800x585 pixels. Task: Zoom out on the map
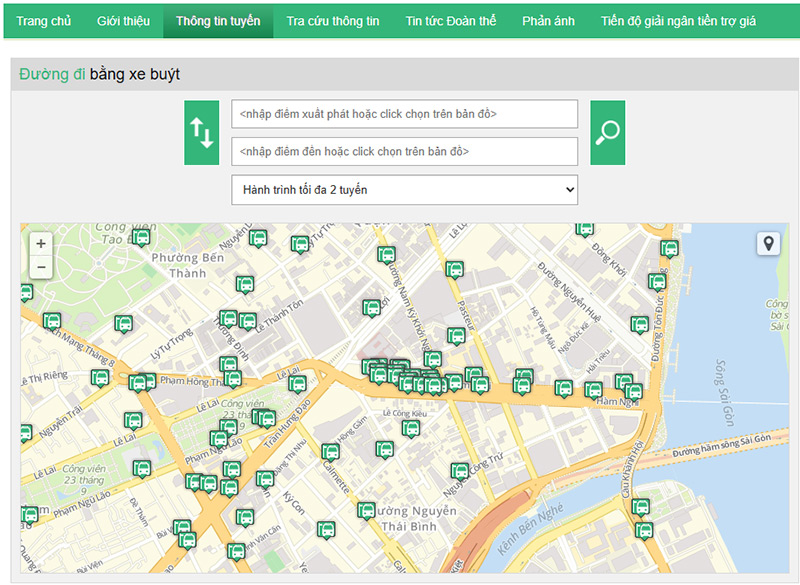pos(40,267)
